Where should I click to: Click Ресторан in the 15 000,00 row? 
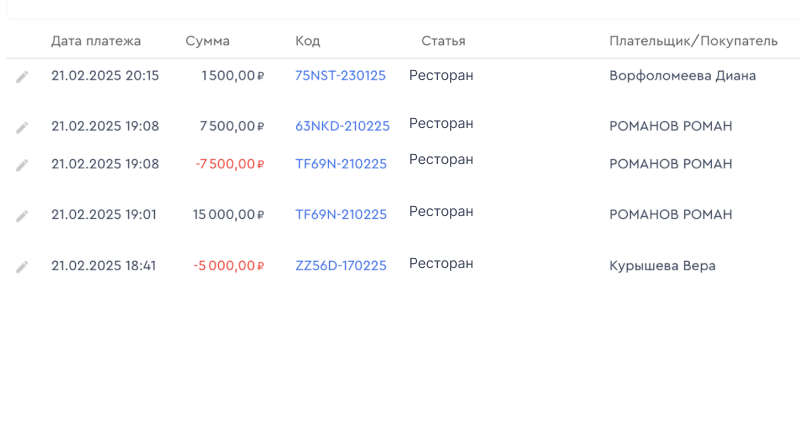click(441, 212)
